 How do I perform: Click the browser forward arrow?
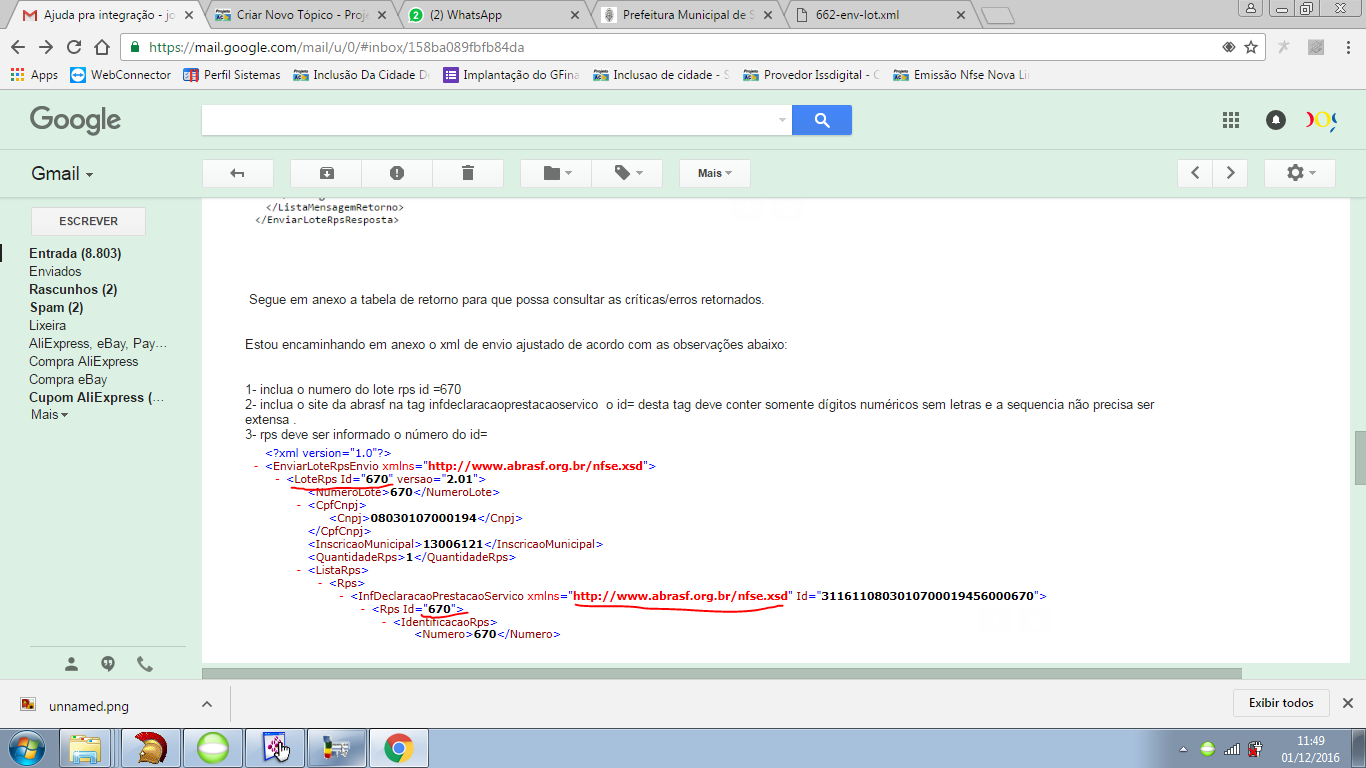[x=46, y=47]
